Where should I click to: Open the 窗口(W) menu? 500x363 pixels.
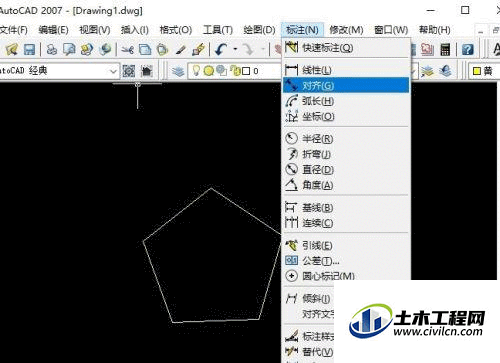pyautogui.click(x=391, y=30)
